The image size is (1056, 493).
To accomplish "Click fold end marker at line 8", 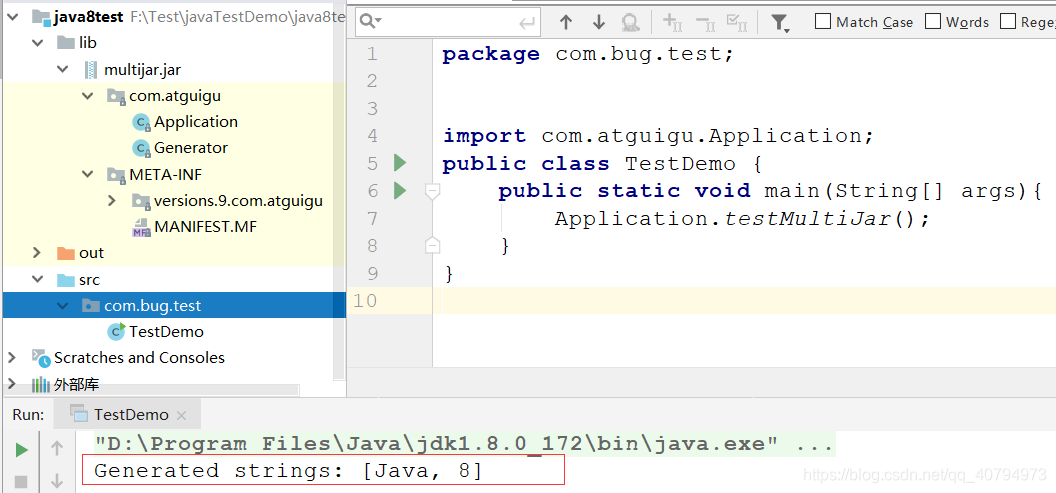I will [x=433, y=245].
